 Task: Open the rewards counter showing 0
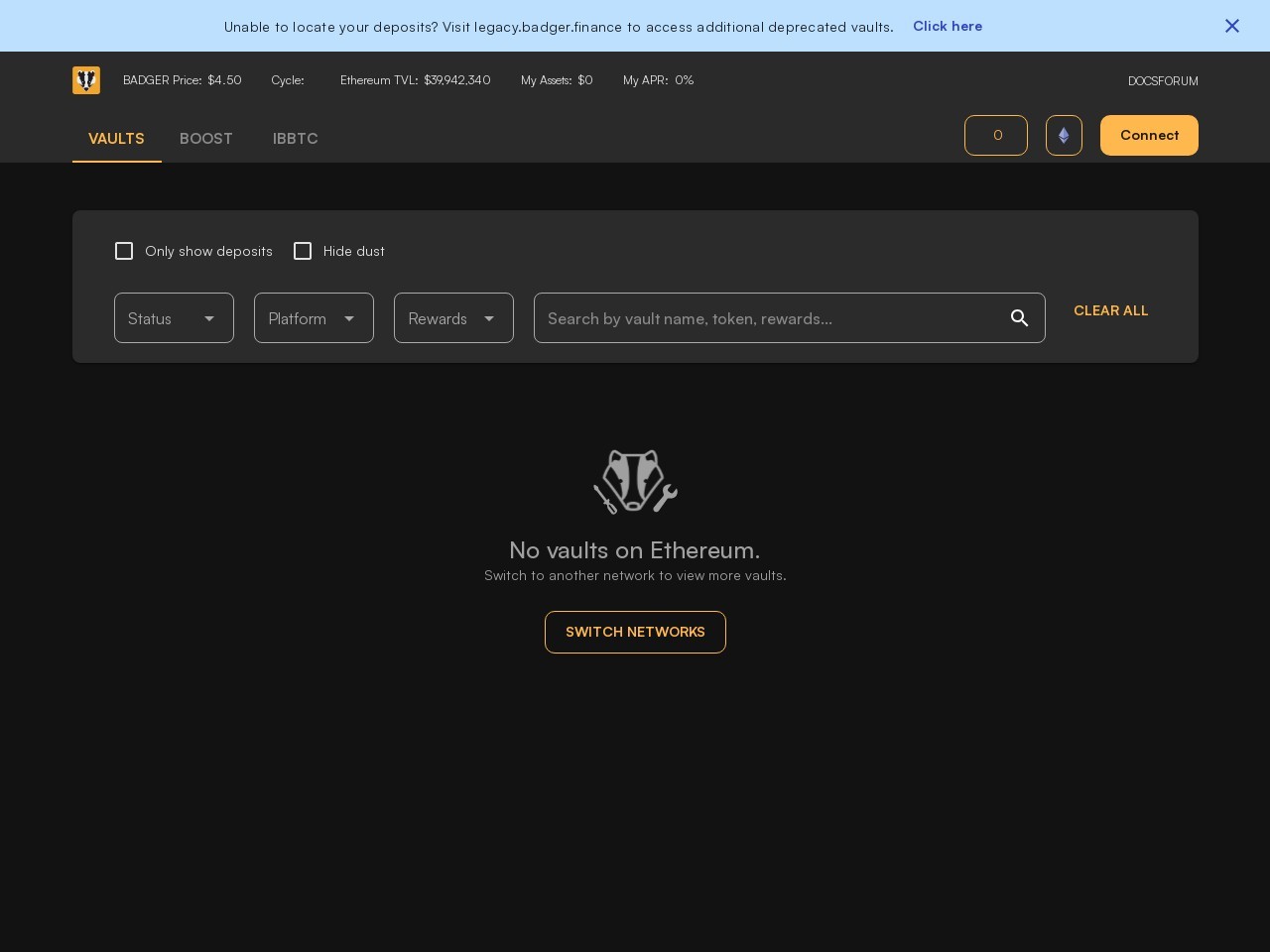[x=996, y=136]
